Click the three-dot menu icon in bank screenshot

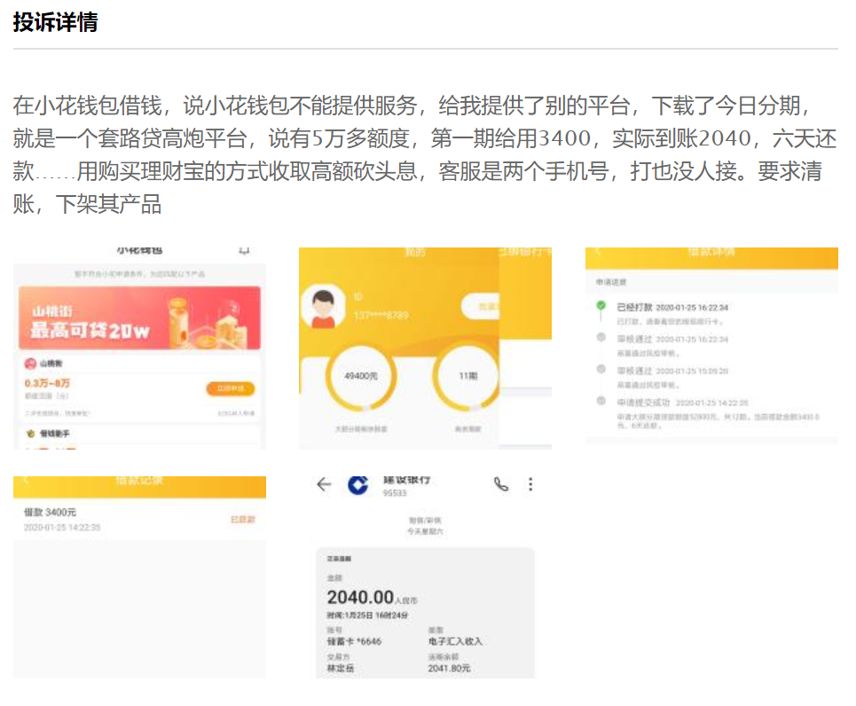[530, 484]
